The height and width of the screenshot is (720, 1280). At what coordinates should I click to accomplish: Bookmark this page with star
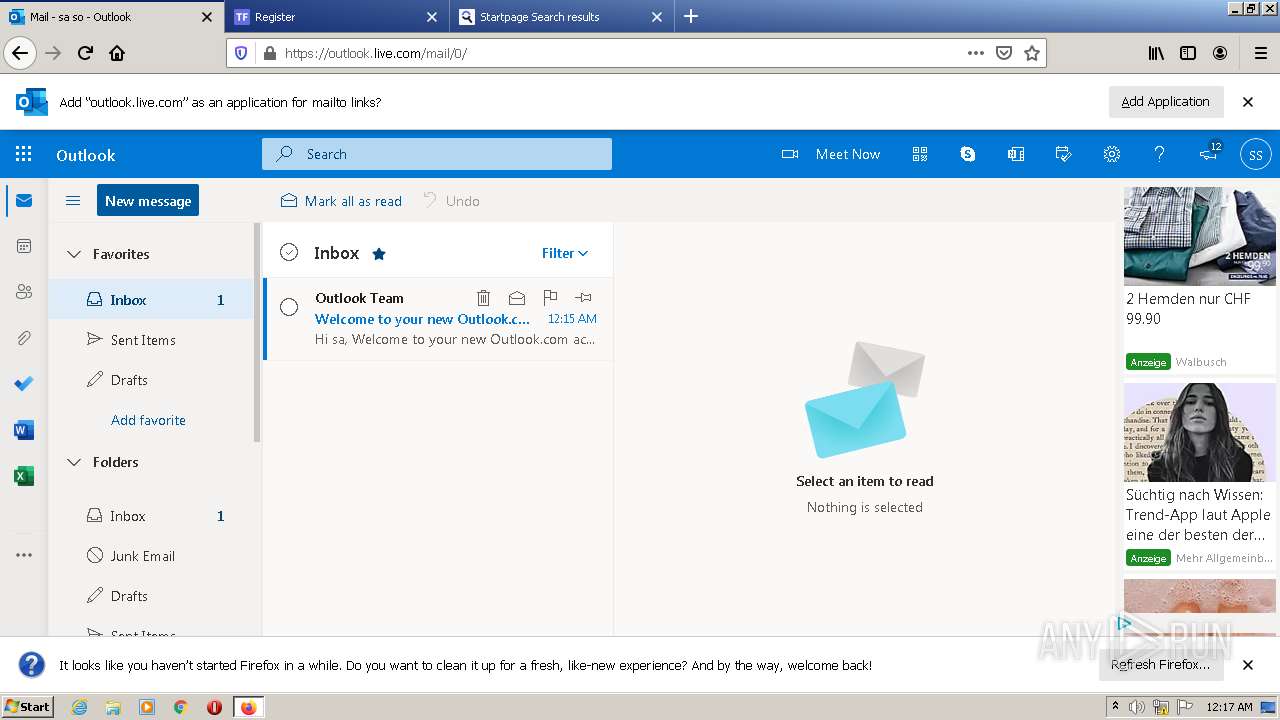1032,53
